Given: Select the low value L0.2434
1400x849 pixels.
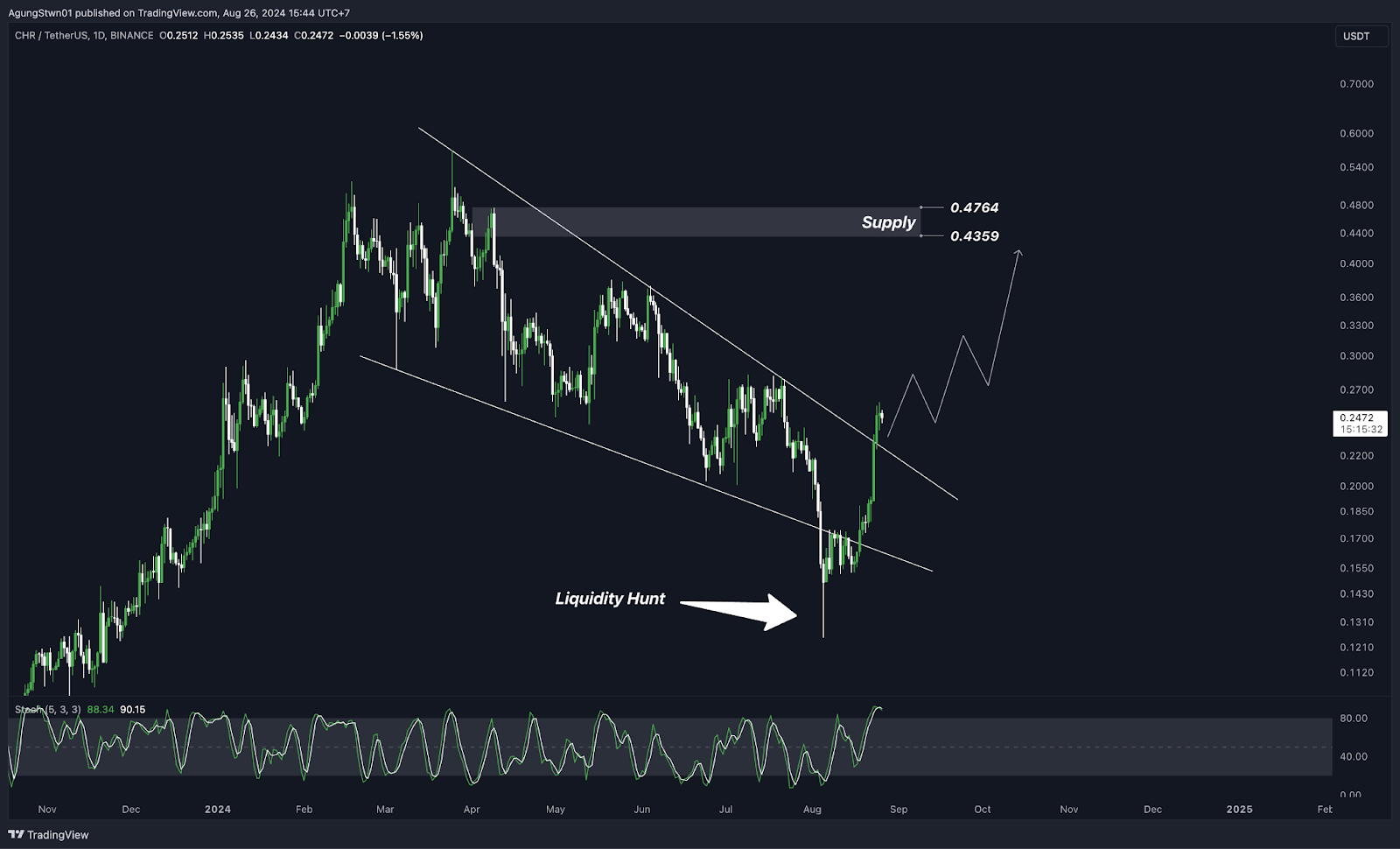Looking at the screenshot, I should tap(269, 36).
